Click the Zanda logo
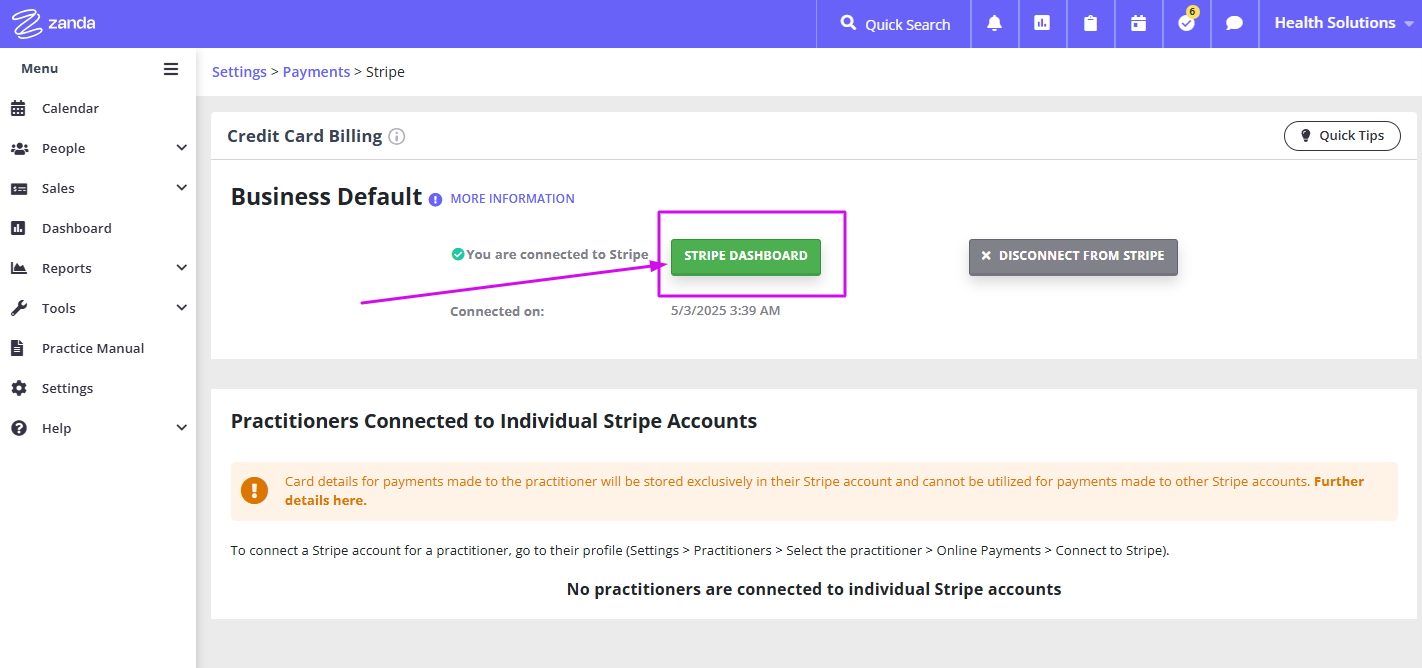This screenshot has width=1422, height=668. [54, 23]
